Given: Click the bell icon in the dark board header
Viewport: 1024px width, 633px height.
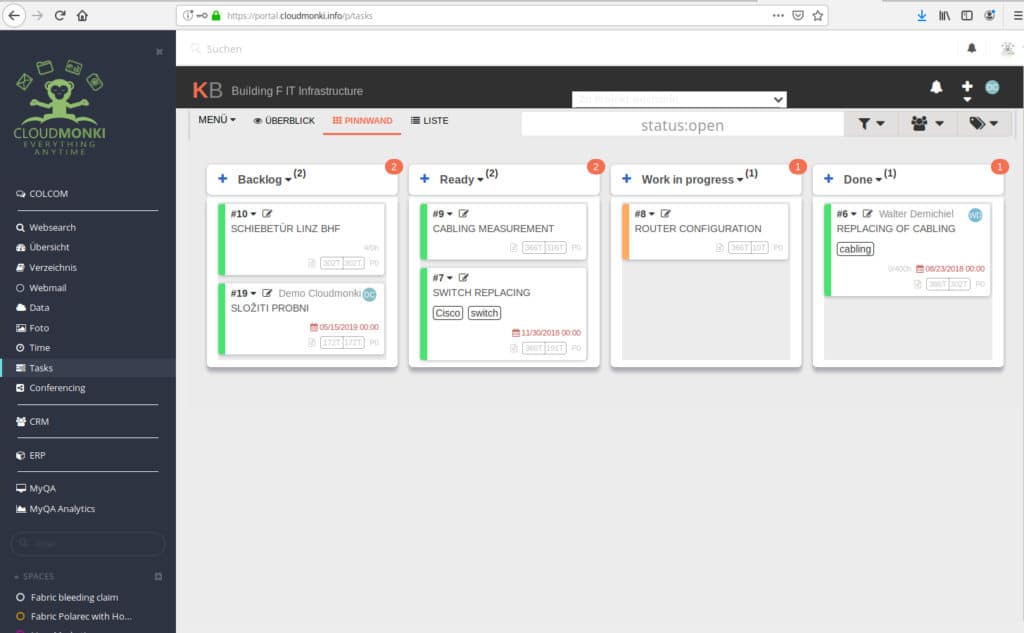Looking at the screenshot, I should [936, 87].
